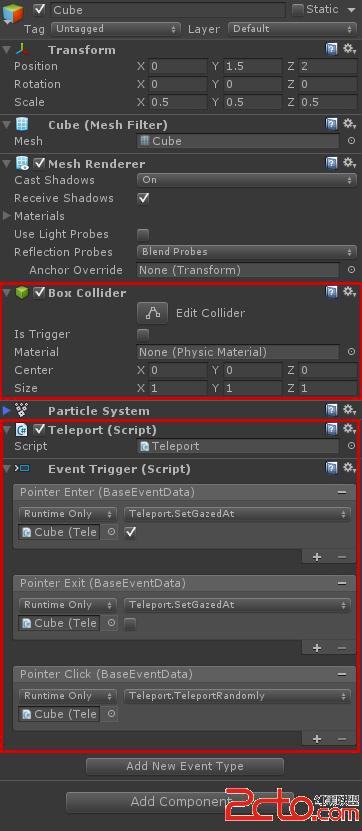This screenshot has height=831, width=362.
Task: Click the Add Component button
Action: 180,802
